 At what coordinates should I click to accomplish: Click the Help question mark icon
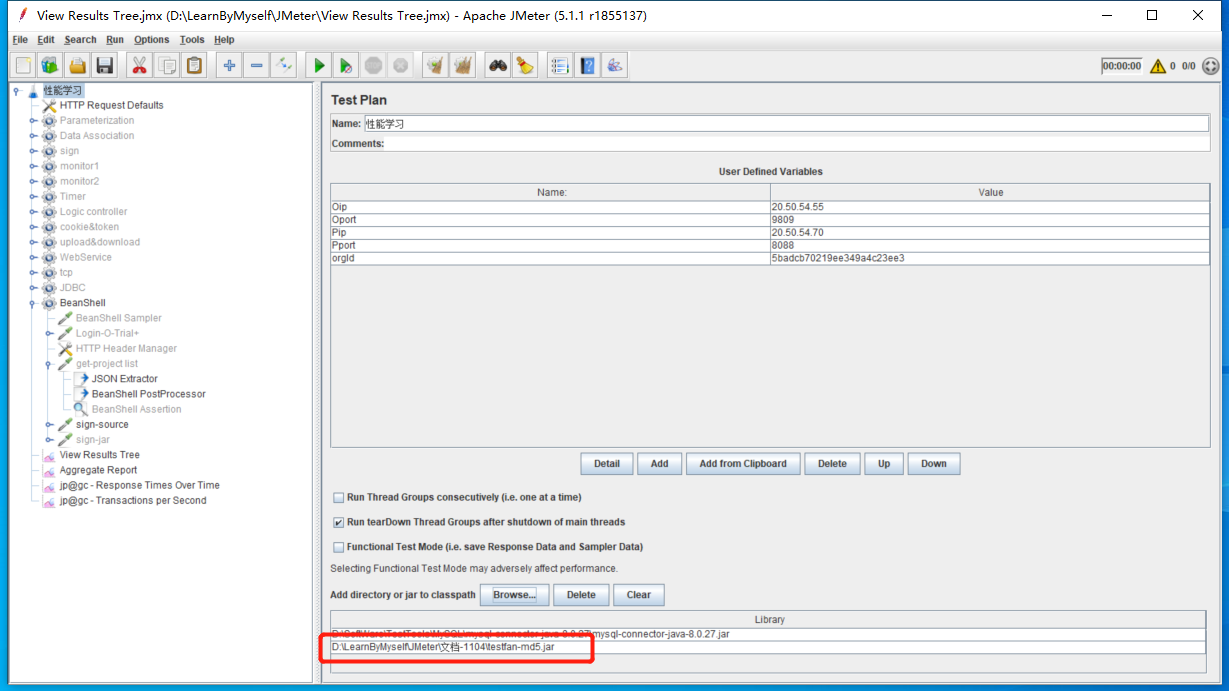coord(587,66)
